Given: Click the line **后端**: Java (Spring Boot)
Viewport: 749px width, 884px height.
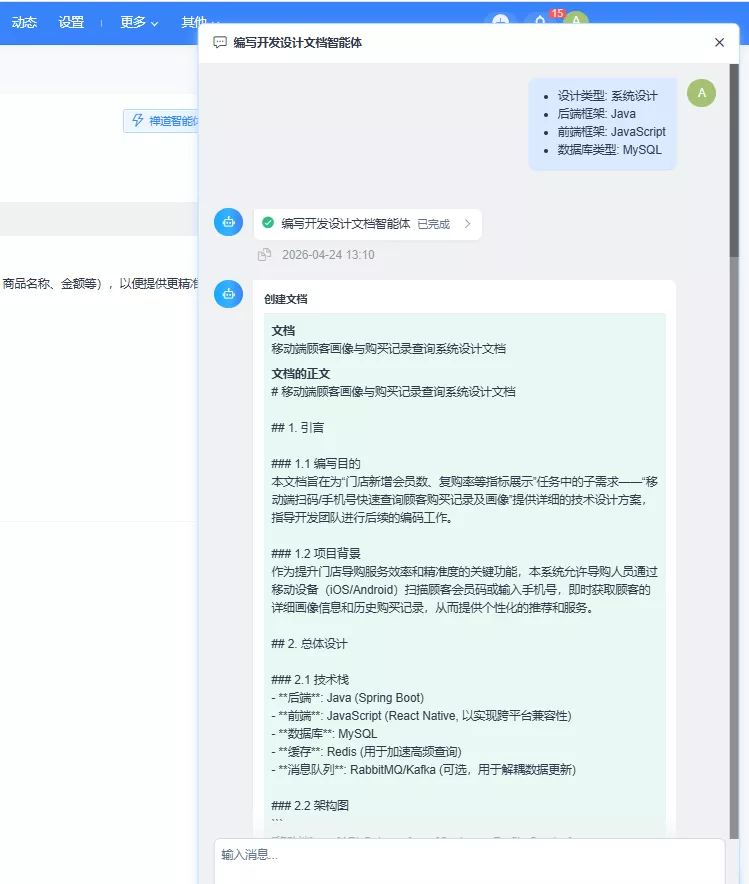Looking at the screenshot, I should [348, 698].
